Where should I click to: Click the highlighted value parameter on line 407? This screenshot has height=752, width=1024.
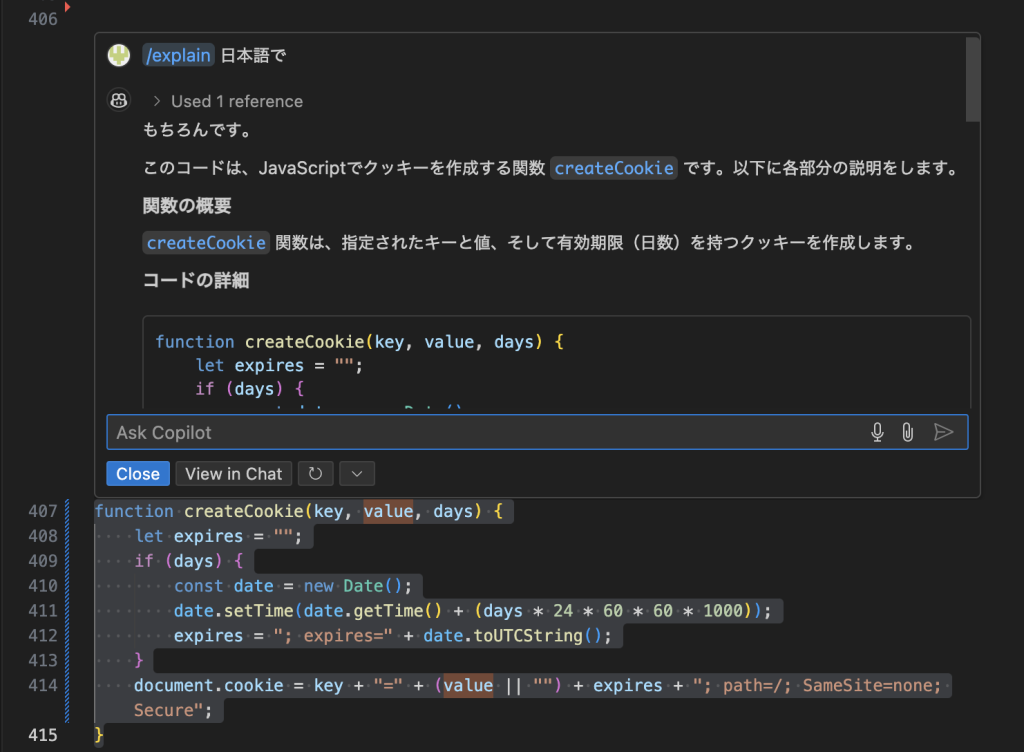[388, 511]
